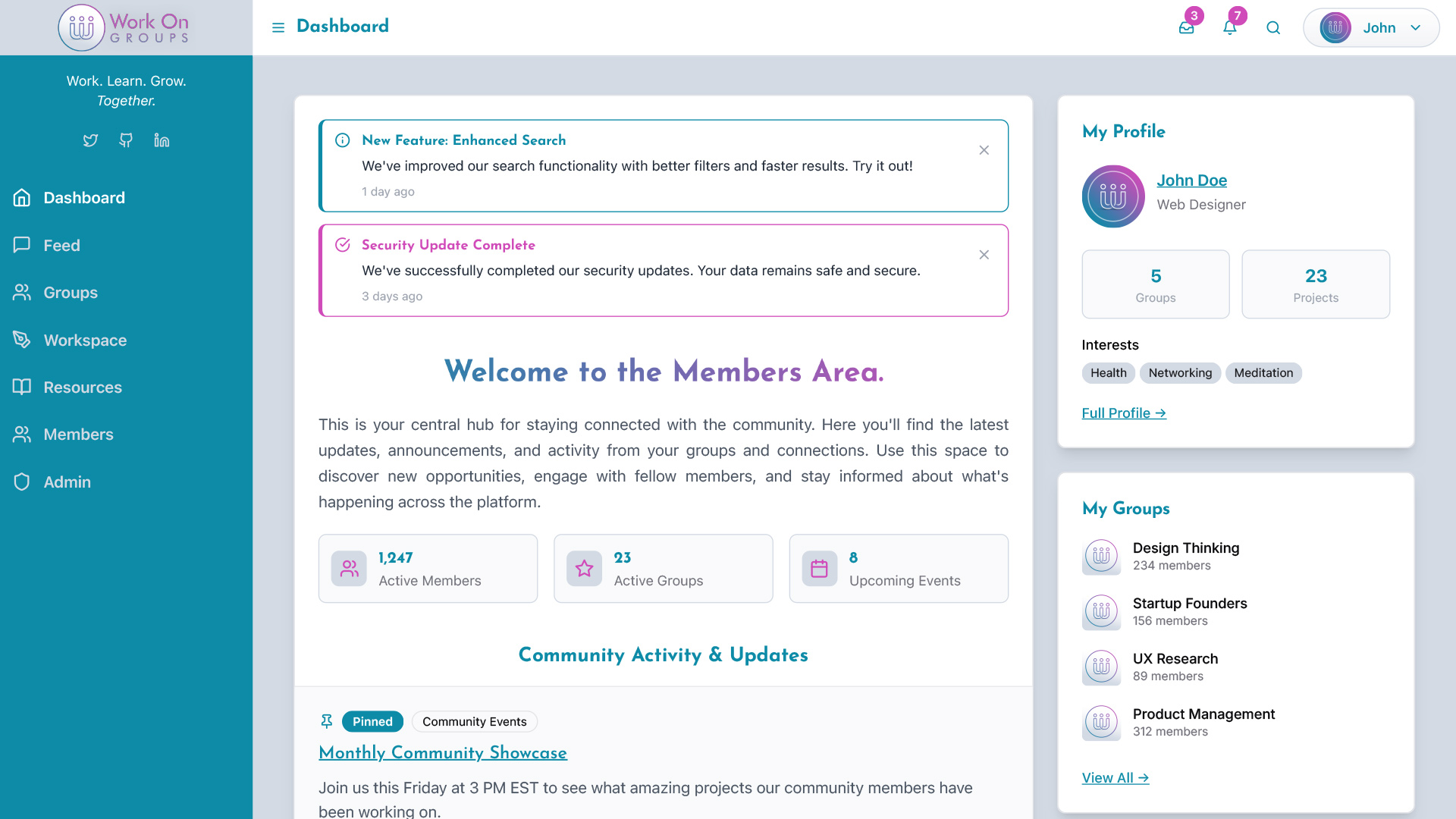1456x819 pixels.
Task: Click the Active Groups star icon
Action: [584, 569]
